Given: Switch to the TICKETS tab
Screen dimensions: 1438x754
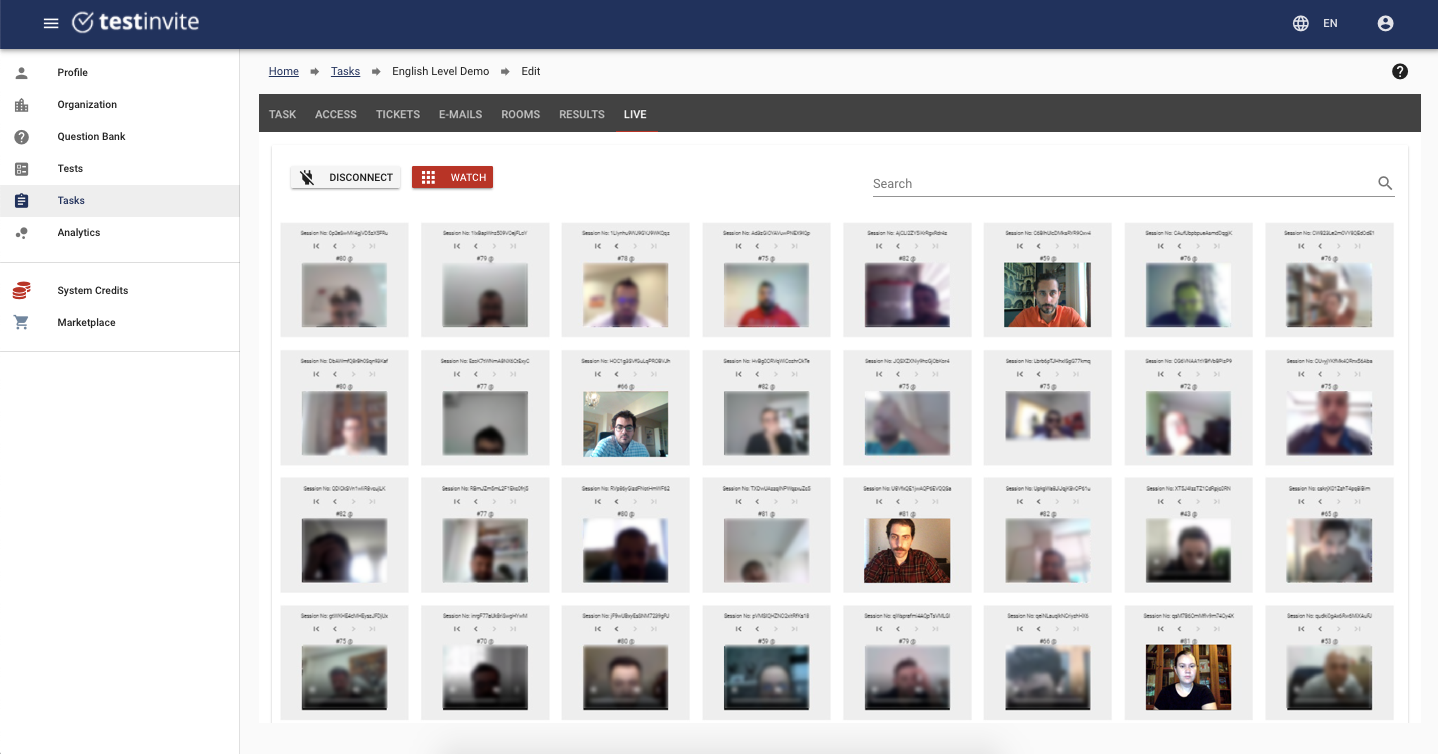Looking at the screenshot, I should 398,114.
